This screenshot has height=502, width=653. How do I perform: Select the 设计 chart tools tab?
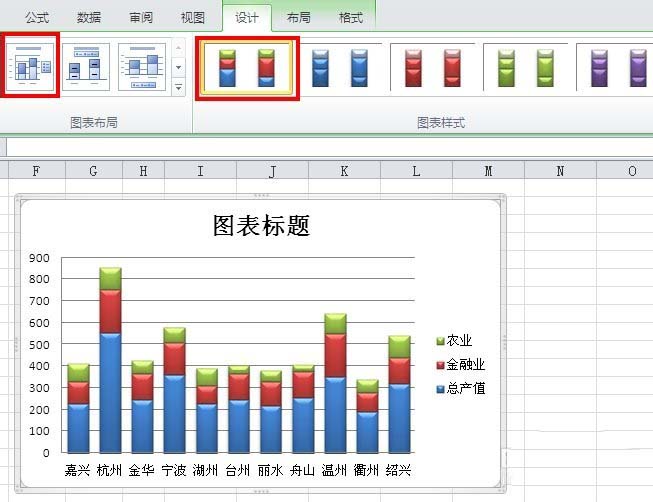click(247, 17)
